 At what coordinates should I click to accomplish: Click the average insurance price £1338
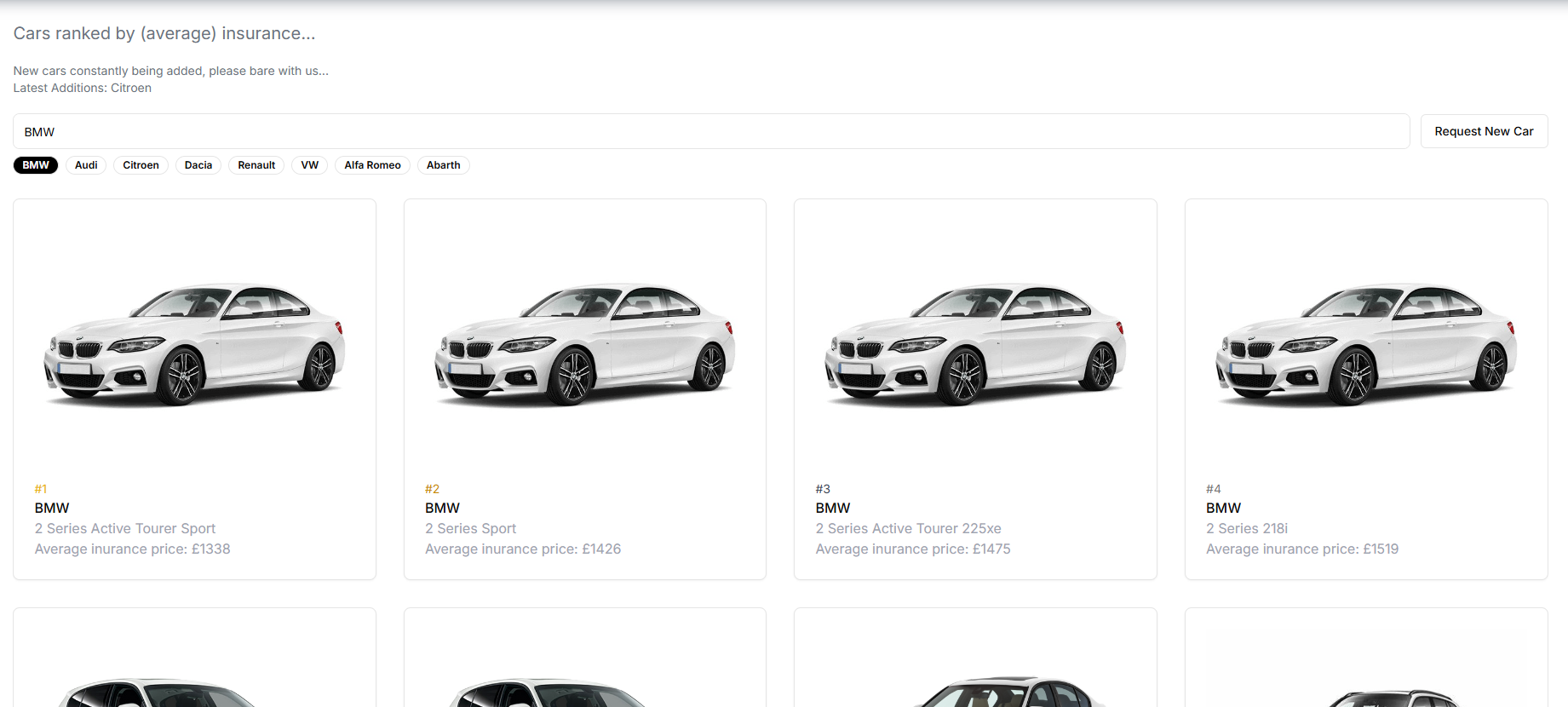pos(132,549)
